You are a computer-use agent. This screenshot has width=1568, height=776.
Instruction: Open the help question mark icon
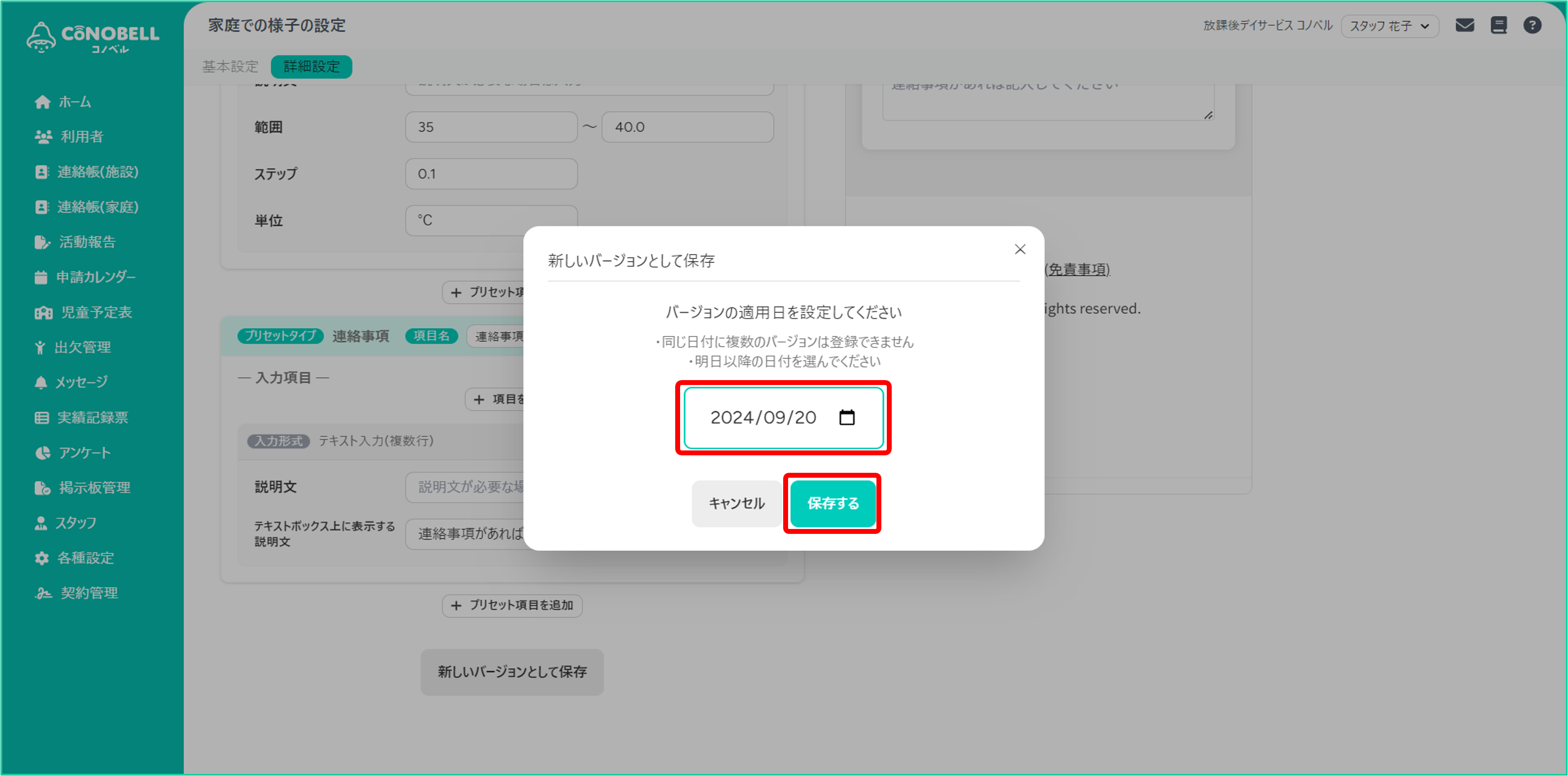[x=1532, y=26]
